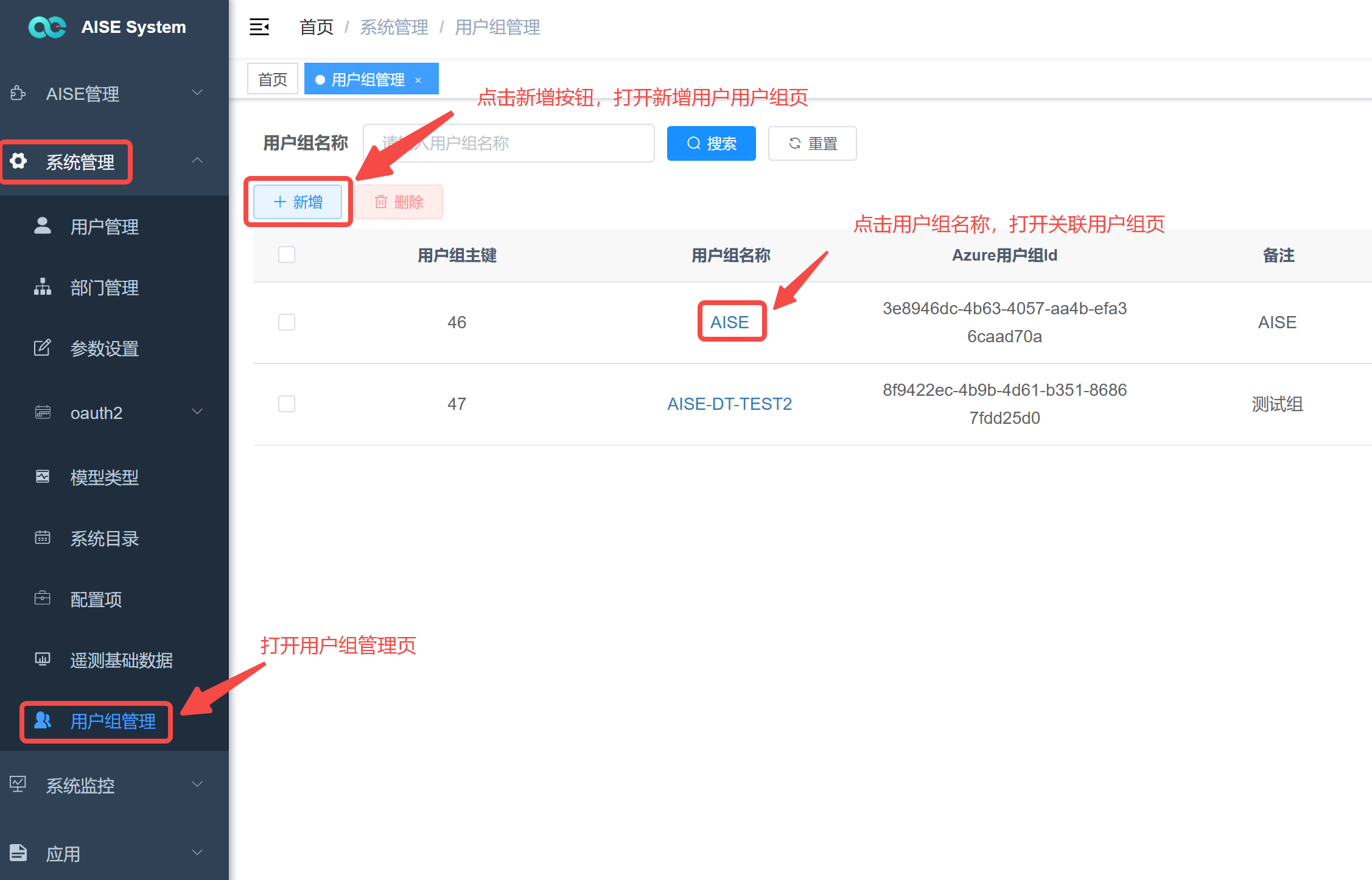Click the AISE remark cell in row 46
Viewport: 1372px width, 880px height.
pos(1278,322)
